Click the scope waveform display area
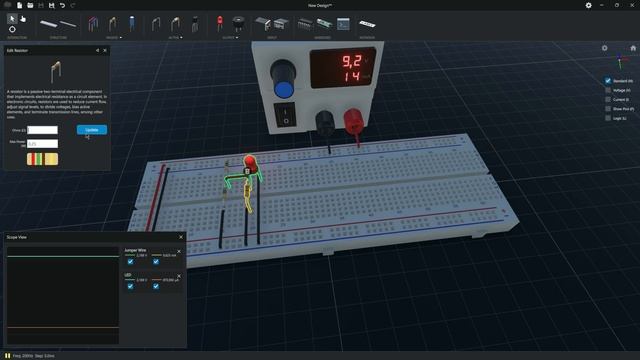The height and width of the screenshot is (360, 640). [63, 295]
